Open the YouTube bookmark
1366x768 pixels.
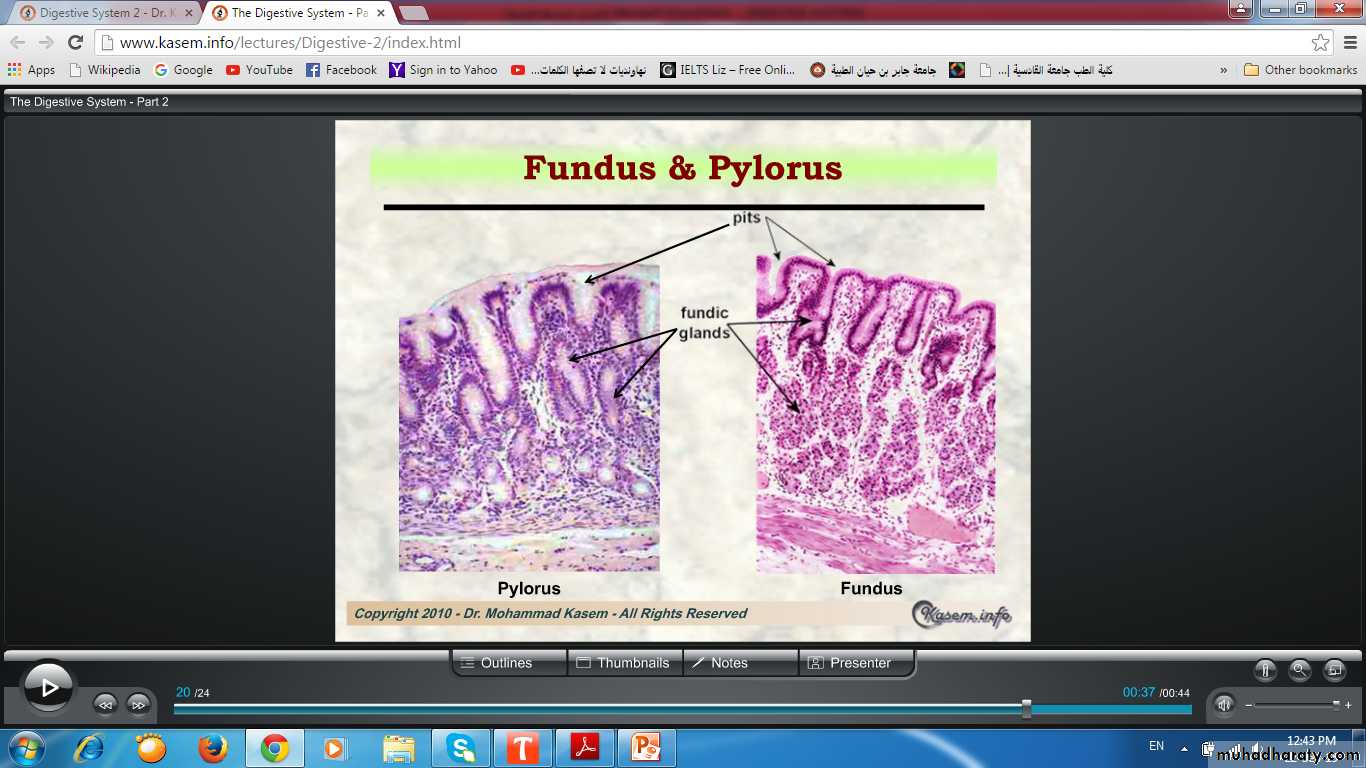(259, 70)
